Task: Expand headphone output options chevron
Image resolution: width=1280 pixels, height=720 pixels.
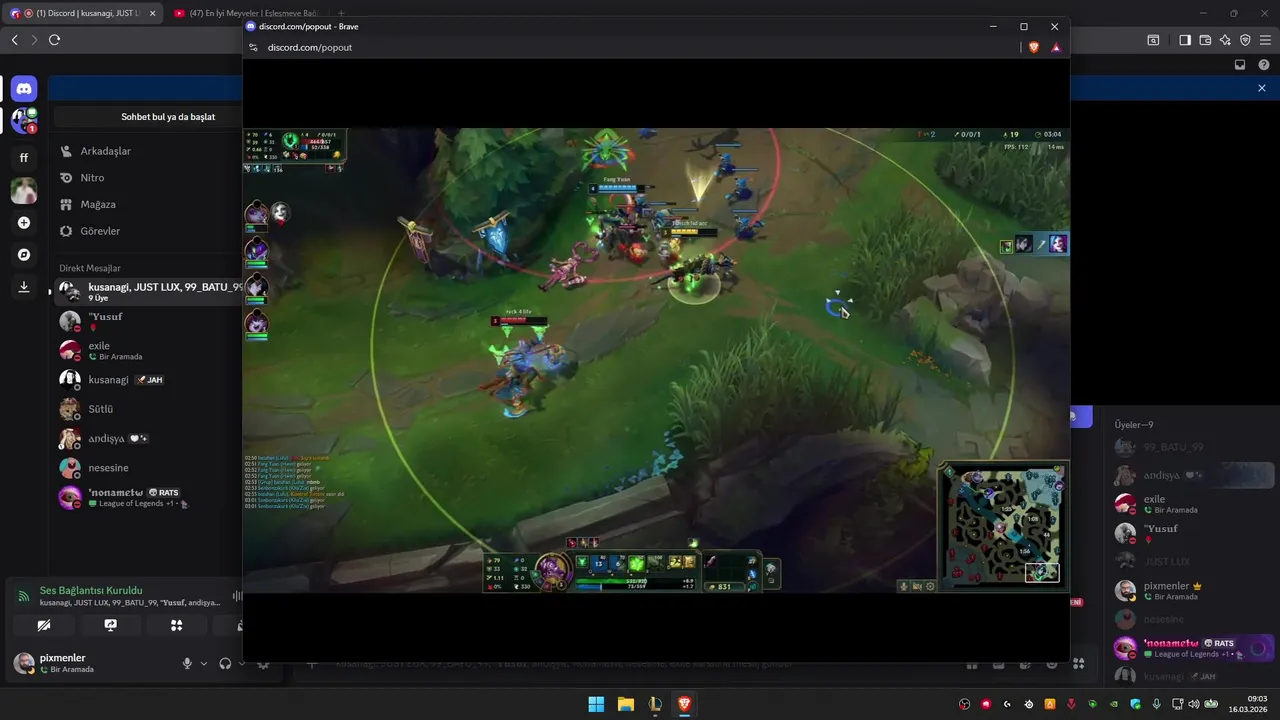Action: 240,663
